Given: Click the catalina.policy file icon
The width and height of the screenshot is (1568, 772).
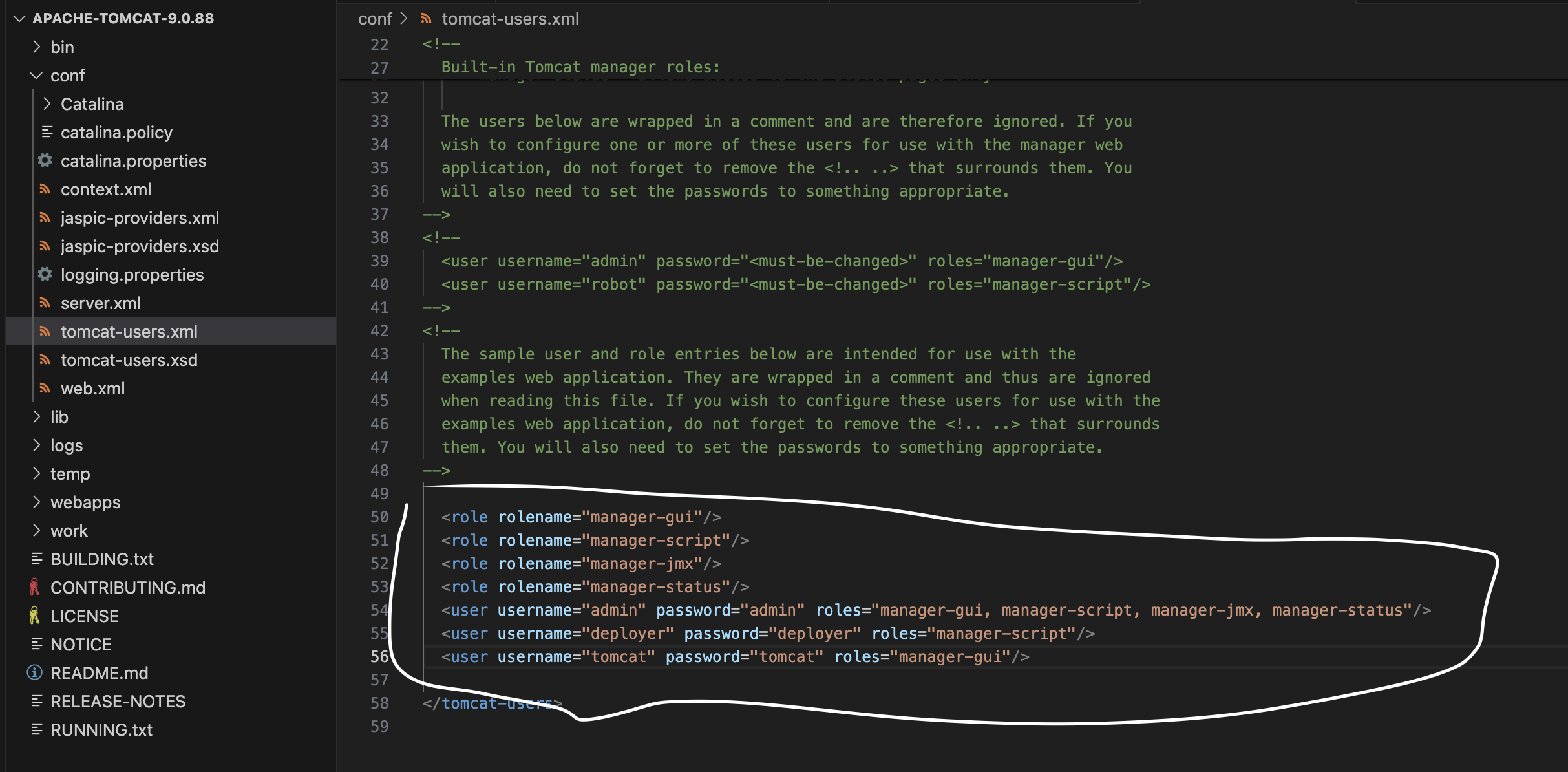Looking at the screenshot, I should point(47,132).
